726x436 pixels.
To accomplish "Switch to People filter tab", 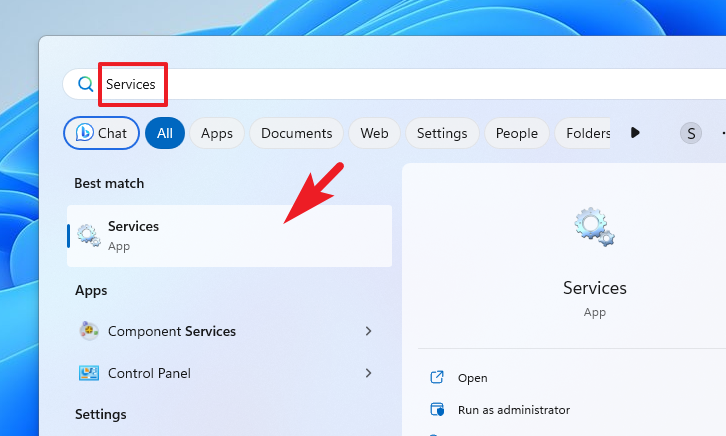I will (517, 133).
